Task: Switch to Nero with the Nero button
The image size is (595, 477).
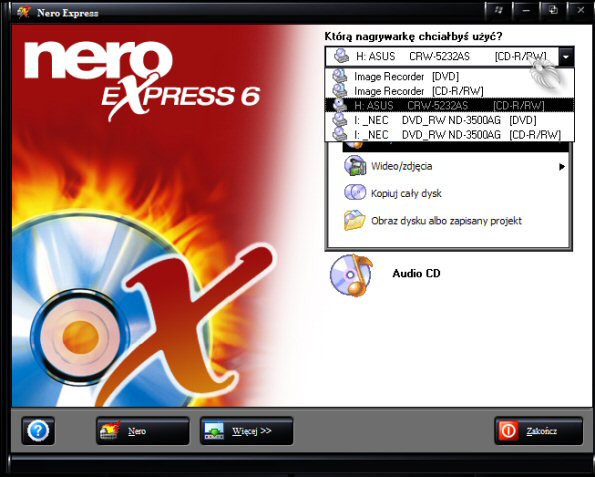Action: point(143,431)
